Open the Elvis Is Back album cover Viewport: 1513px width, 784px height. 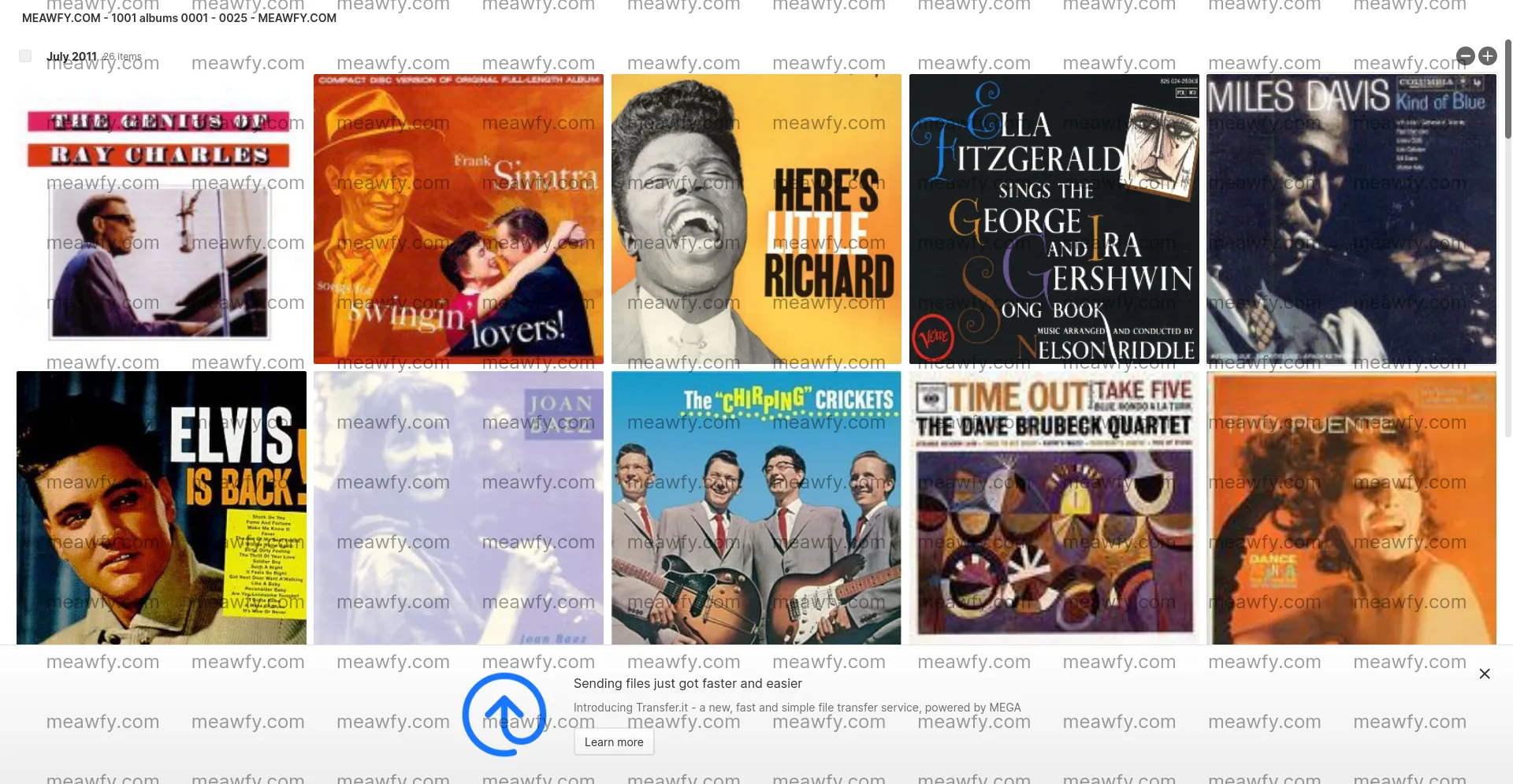coord(161,507)
